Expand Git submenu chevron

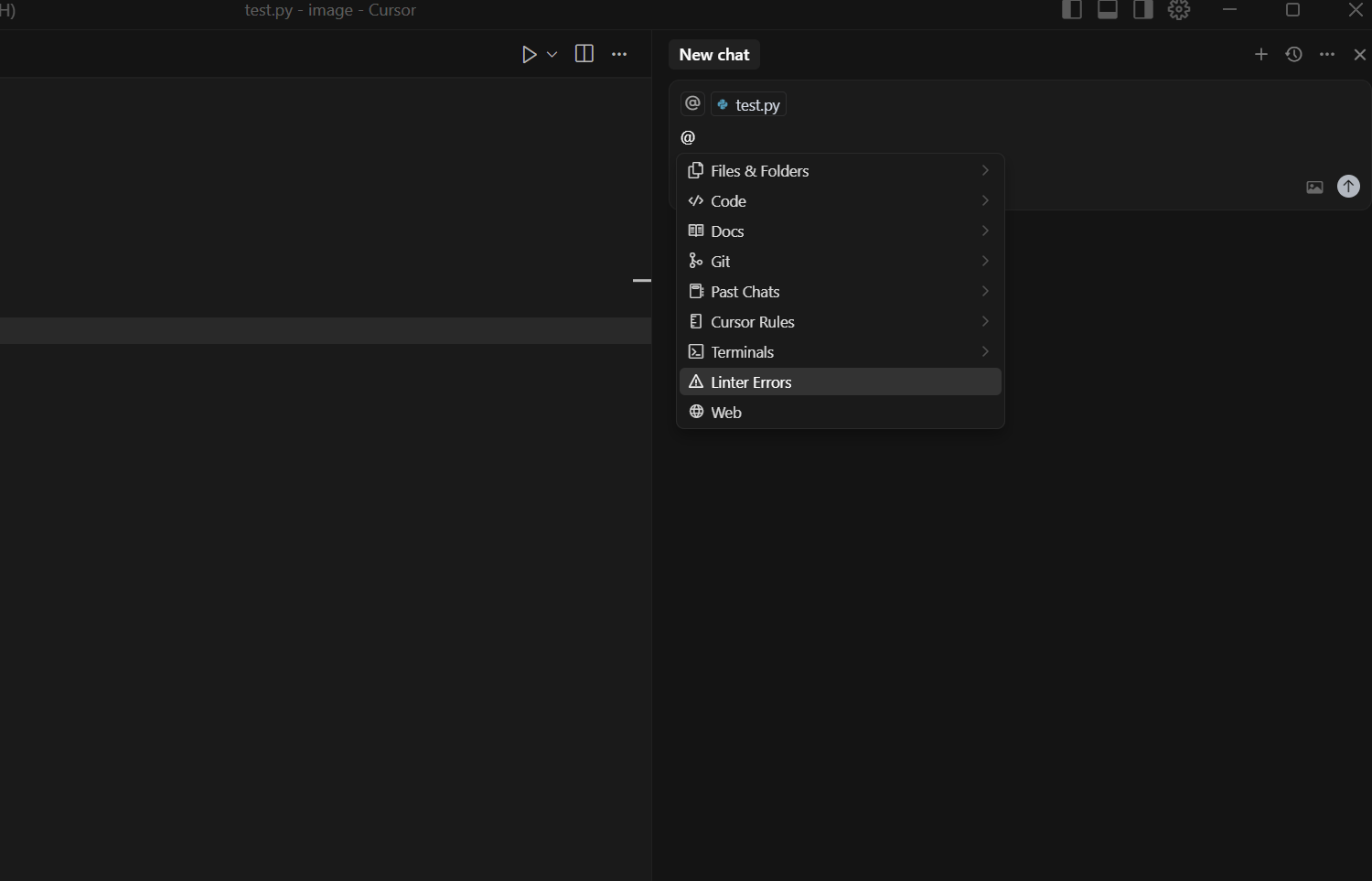985,261
